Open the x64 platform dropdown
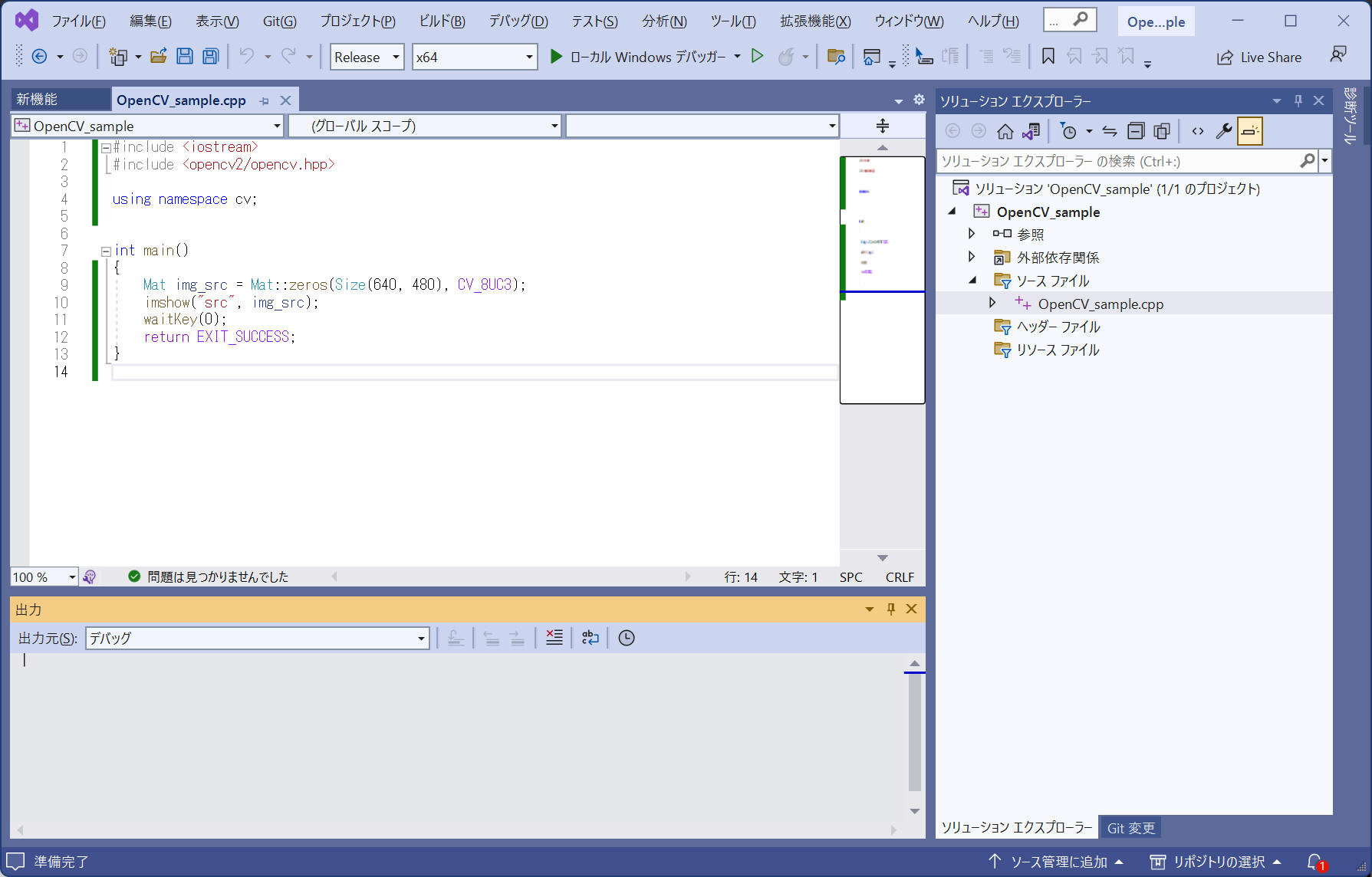 pyautogui.click(x=474, y=56)
